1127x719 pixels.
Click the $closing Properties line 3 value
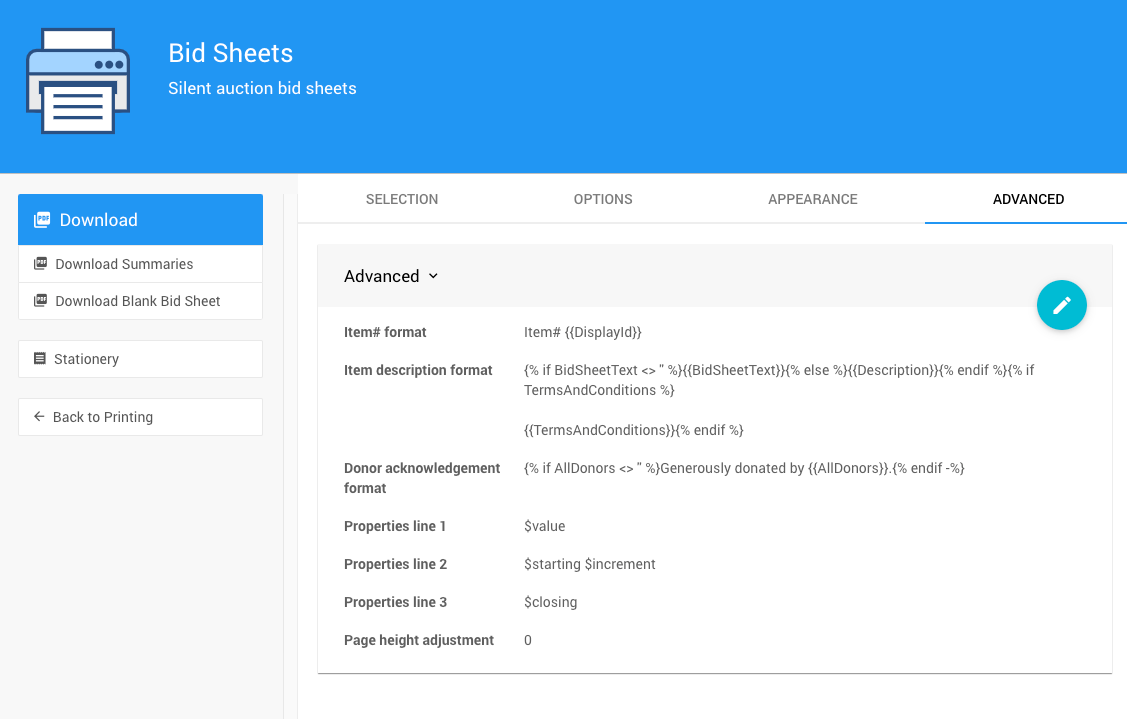pyautogui.click(x=550, y=602)
